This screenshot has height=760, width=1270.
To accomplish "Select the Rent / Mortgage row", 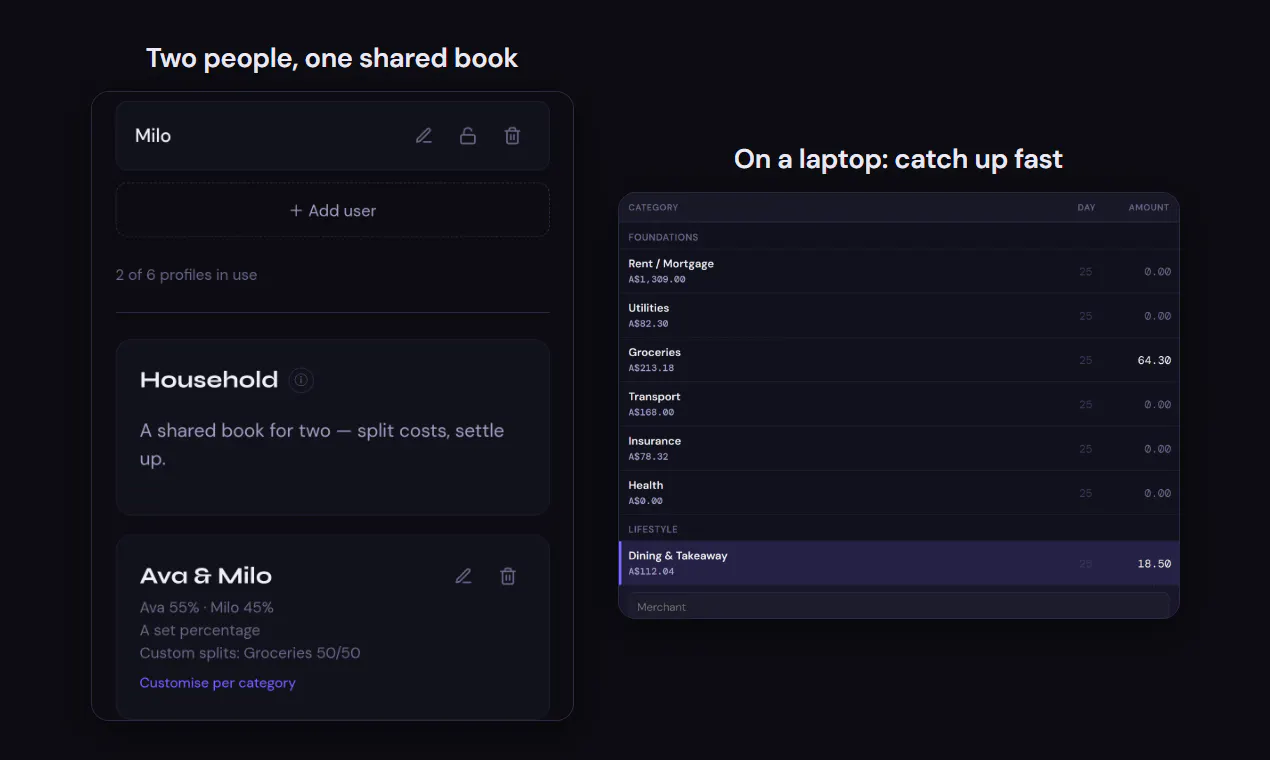I will [x=899, y=271].
